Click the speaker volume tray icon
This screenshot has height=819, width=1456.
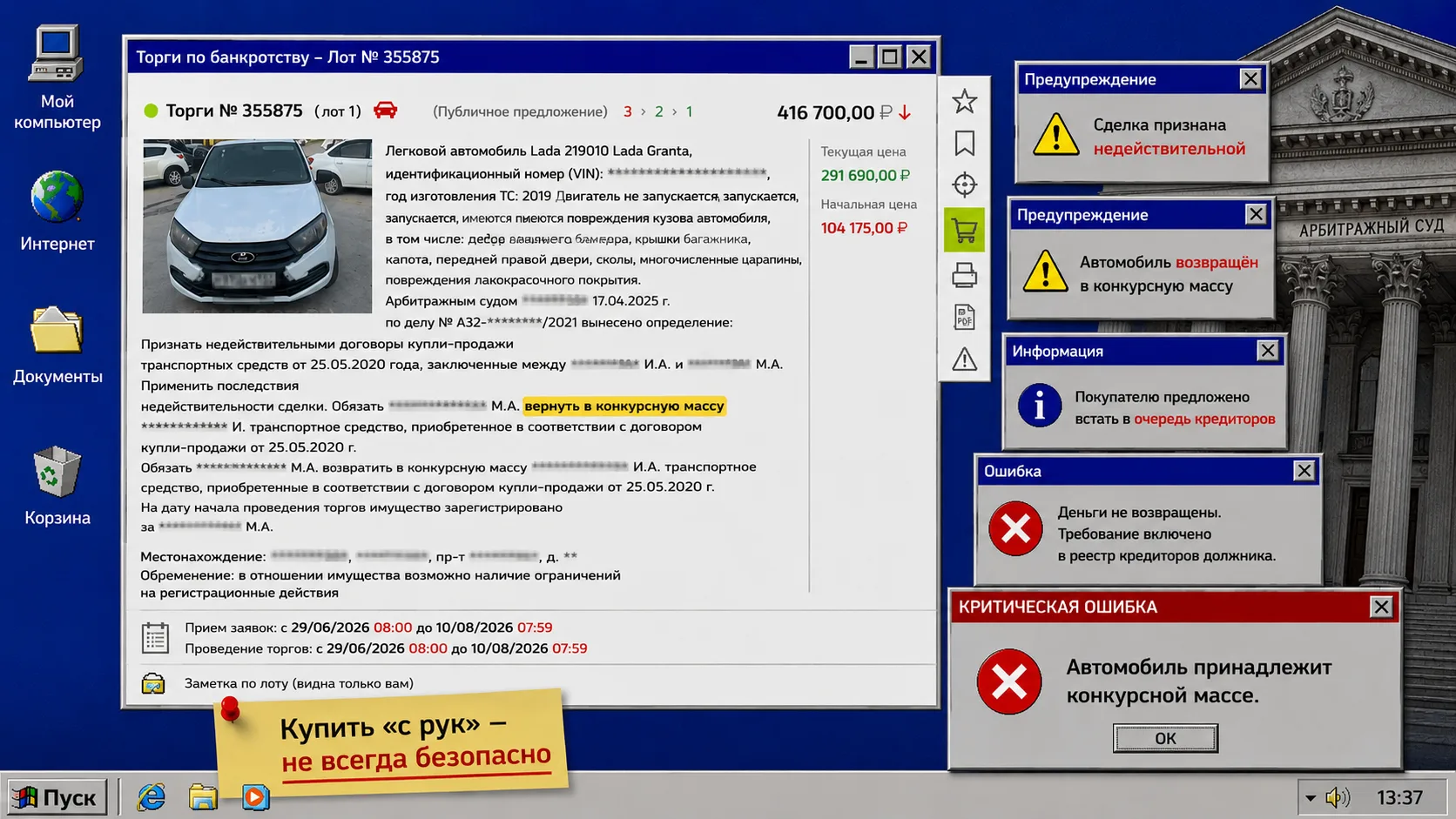(1337, 797)
